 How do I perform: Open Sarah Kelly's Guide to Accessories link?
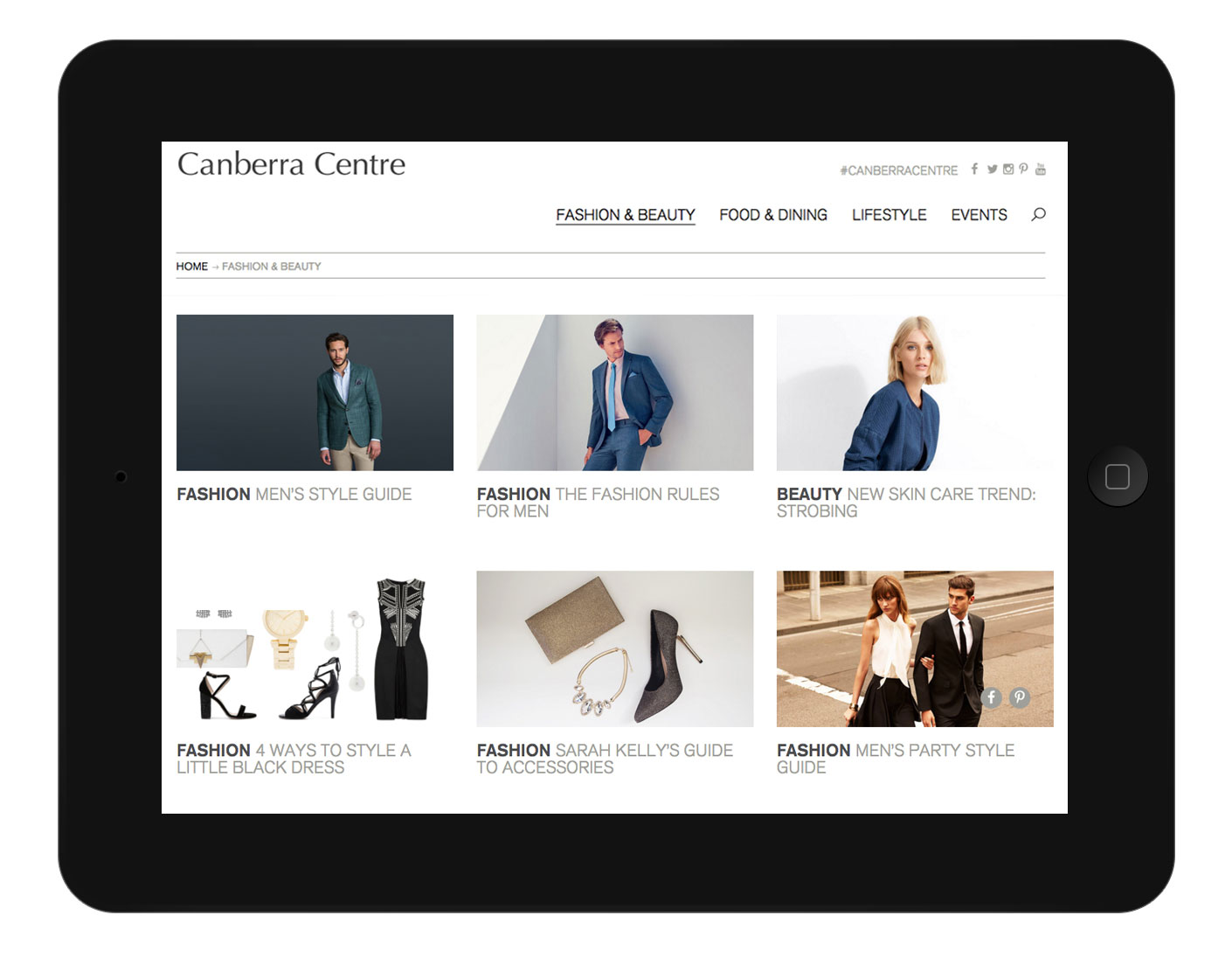pos(605,759)
